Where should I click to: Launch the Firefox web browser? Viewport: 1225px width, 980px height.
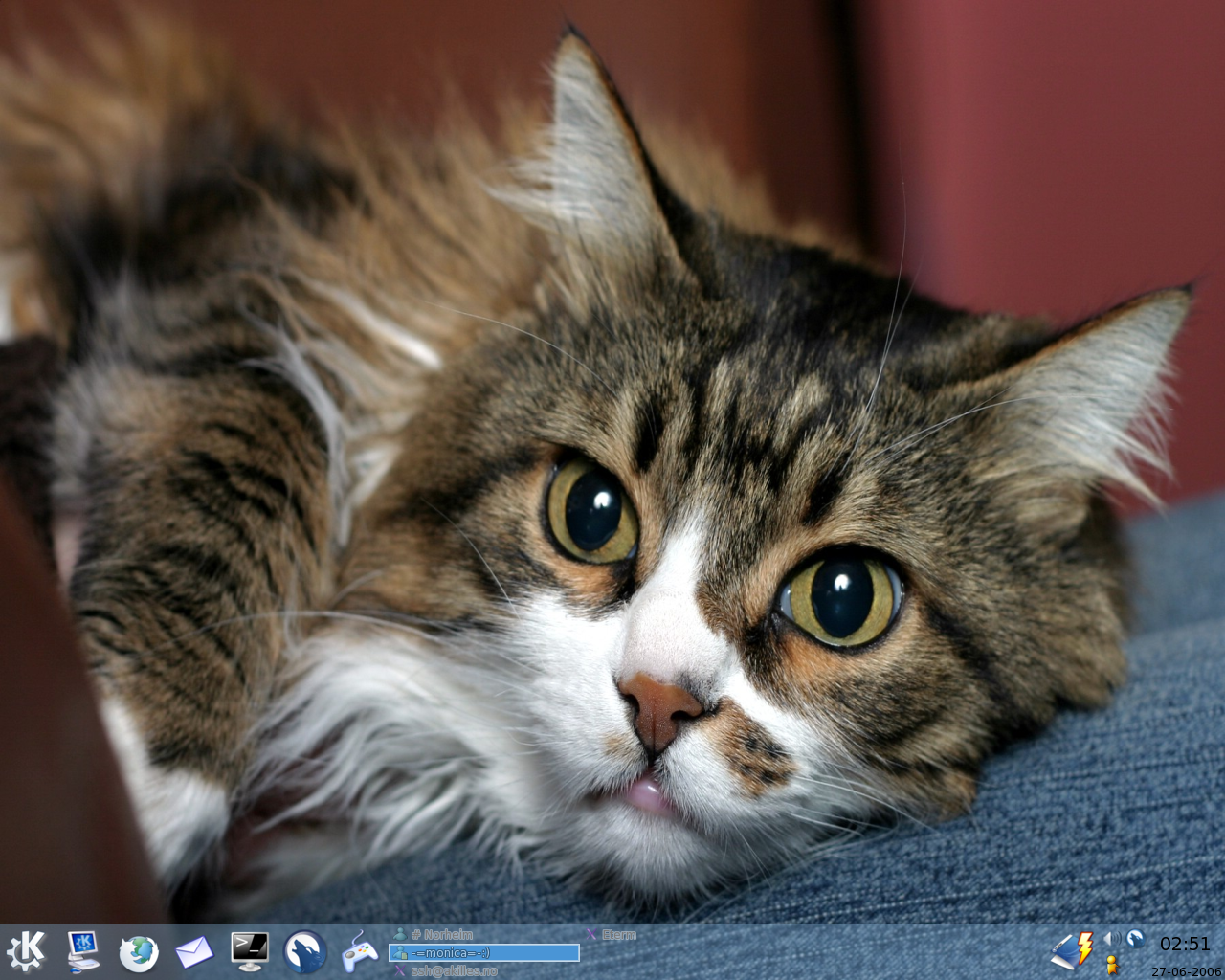(x=139, y=952)
